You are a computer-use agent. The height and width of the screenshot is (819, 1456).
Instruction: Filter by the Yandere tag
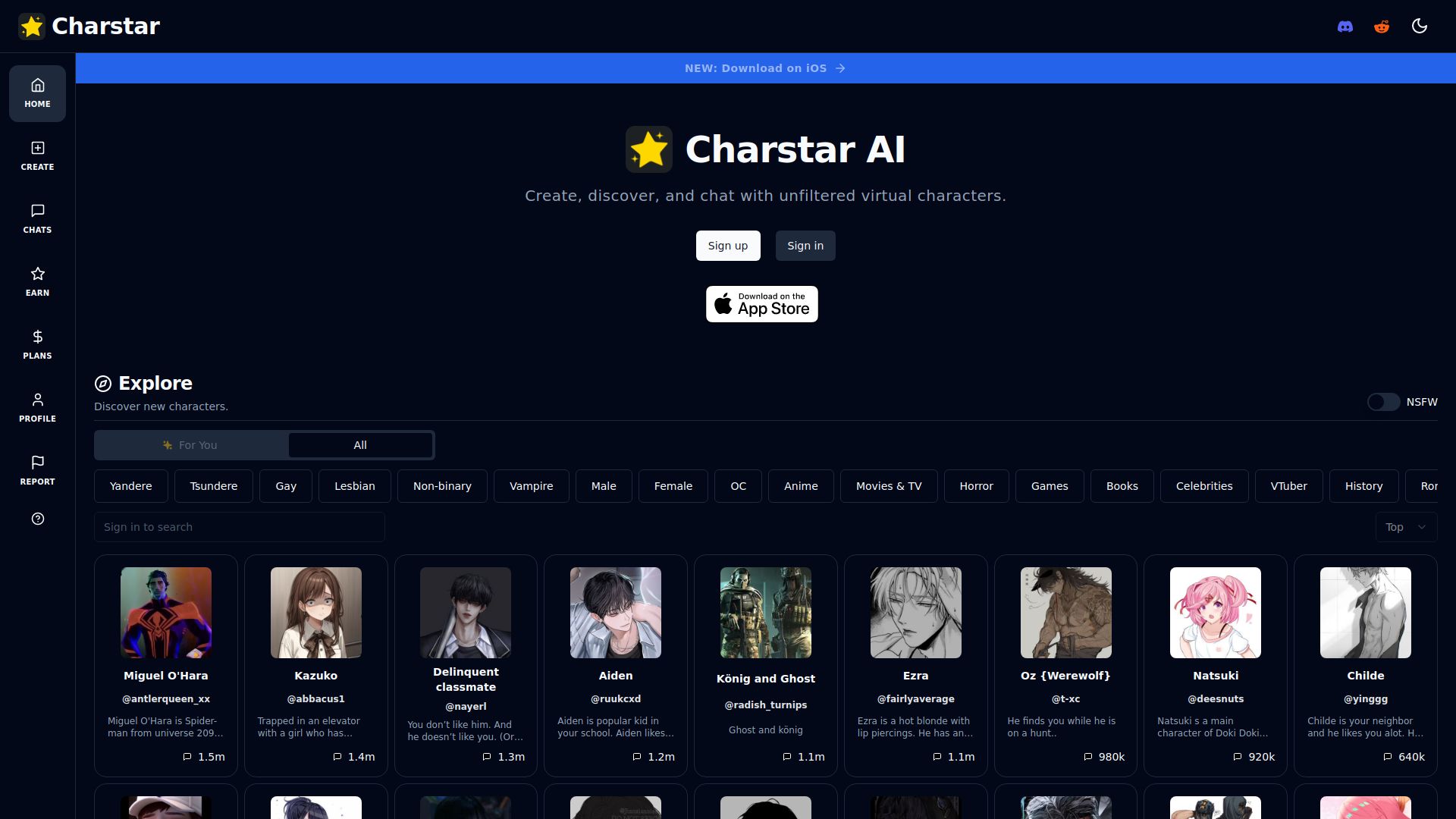[x=130, y=486]
